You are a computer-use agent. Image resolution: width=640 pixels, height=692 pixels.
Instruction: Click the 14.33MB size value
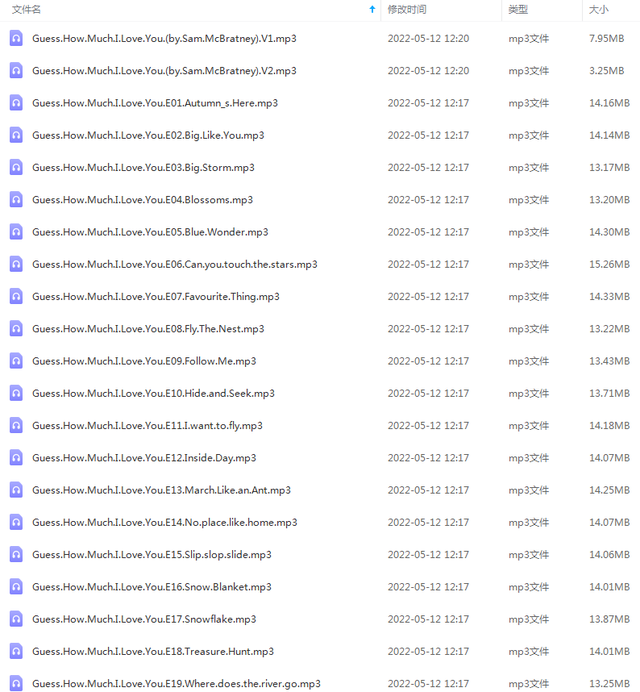click(x=610, y=296)
